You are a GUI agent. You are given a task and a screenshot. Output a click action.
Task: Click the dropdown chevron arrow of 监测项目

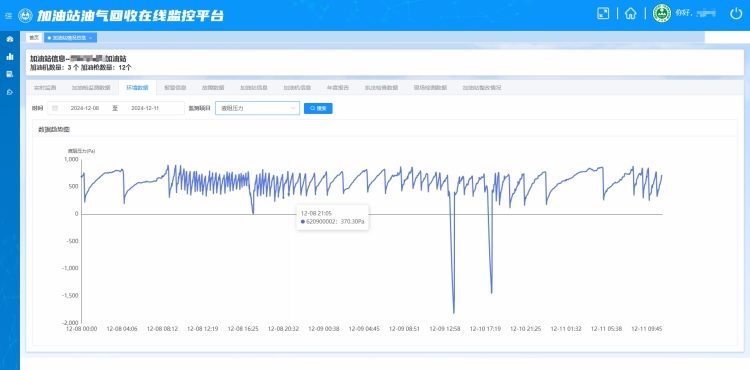coord(293,108)
